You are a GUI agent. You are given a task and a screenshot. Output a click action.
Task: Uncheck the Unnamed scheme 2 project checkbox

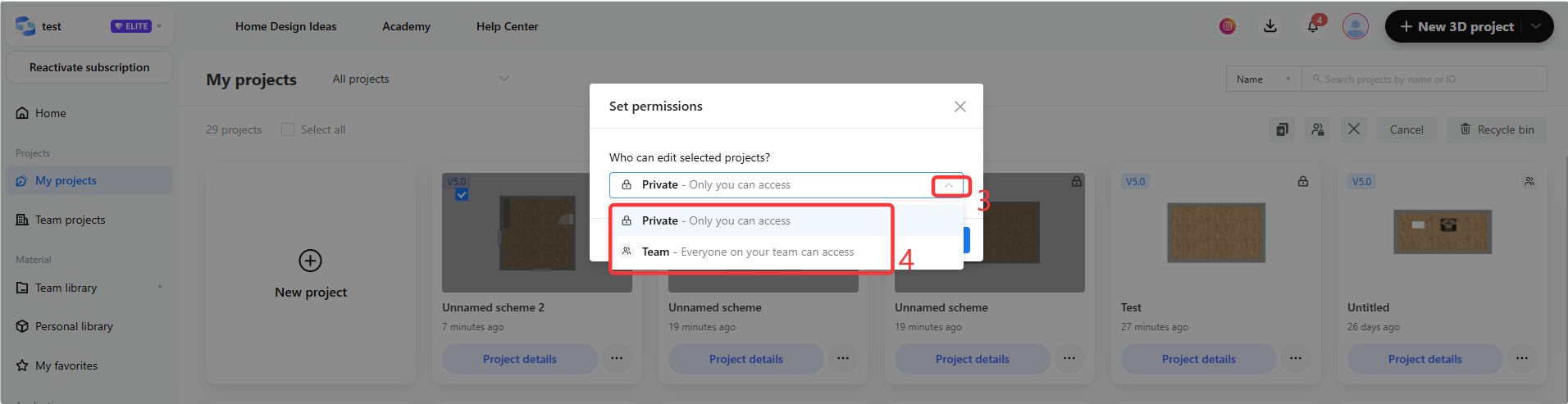(462, 195)
